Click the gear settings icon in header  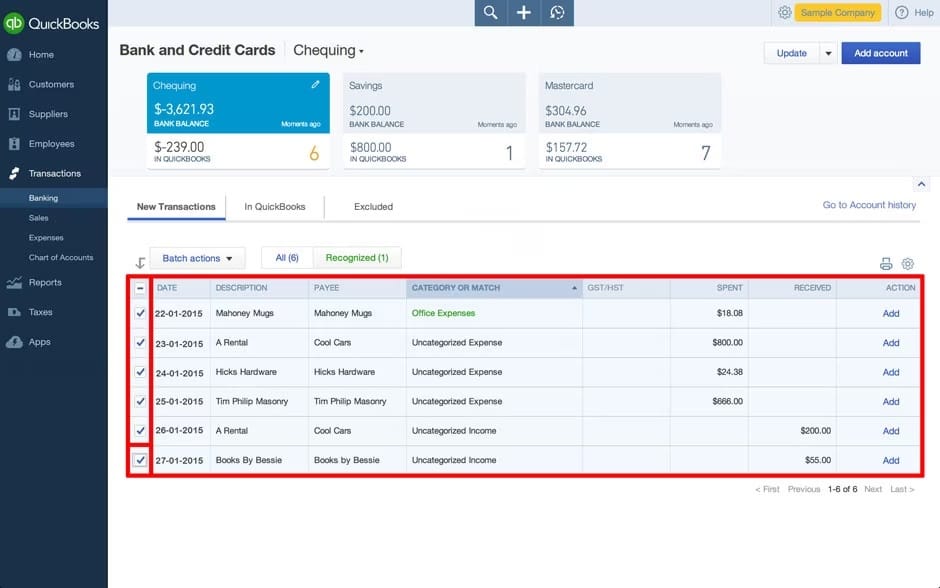(784, 12)
